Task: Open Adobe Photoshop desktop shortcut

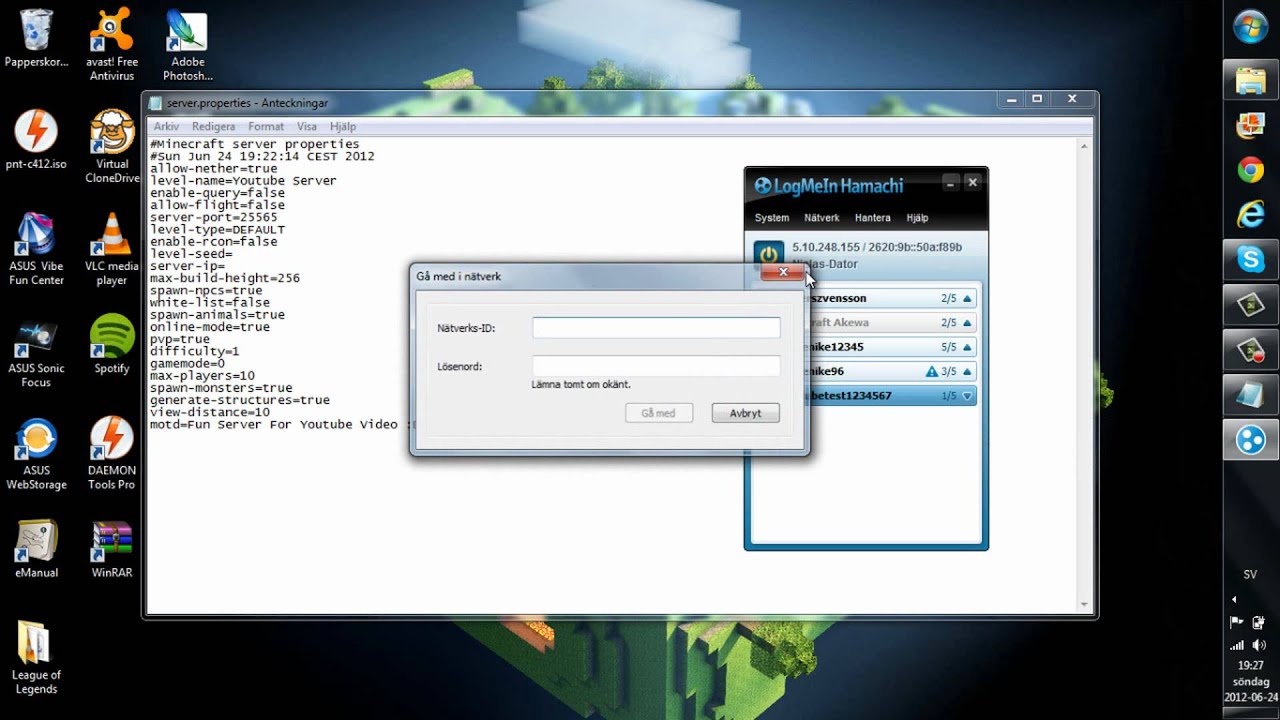Action: coord(187,44)
